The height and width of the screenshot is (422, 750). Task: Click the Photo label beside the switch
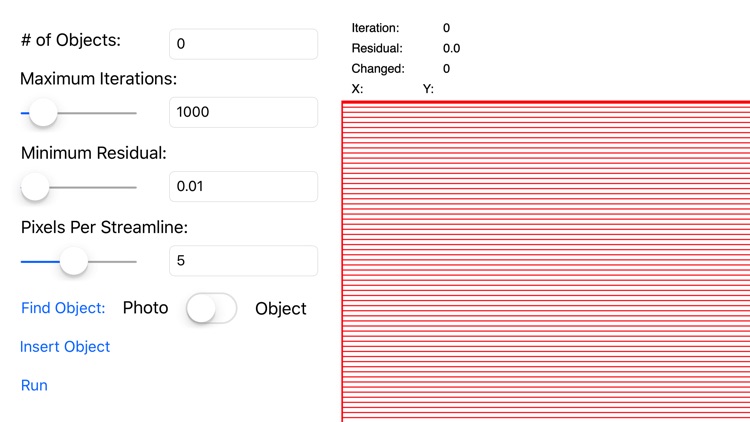tap(145, 308)
